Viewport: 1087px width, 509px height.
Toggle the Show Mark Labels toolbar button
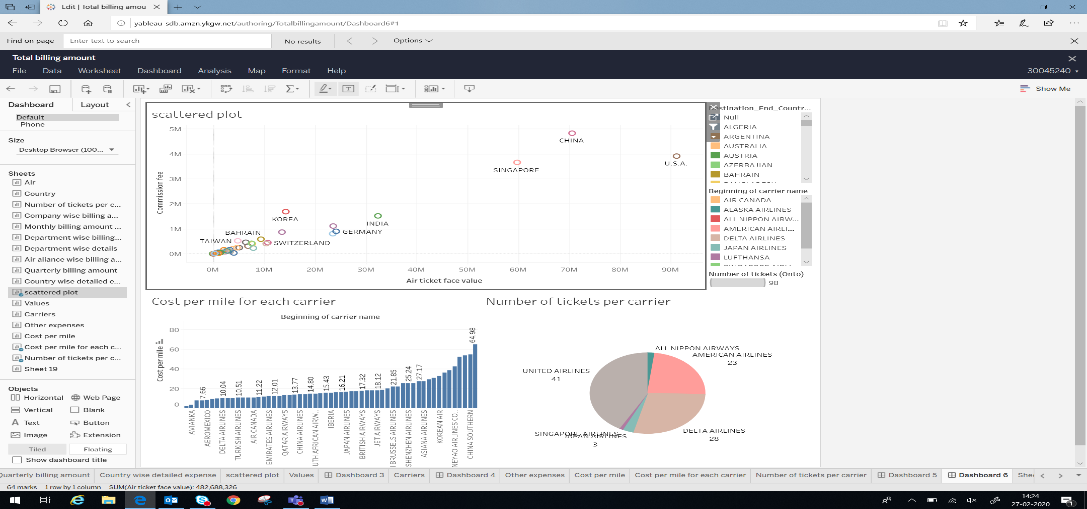click(x=349, y=89)
